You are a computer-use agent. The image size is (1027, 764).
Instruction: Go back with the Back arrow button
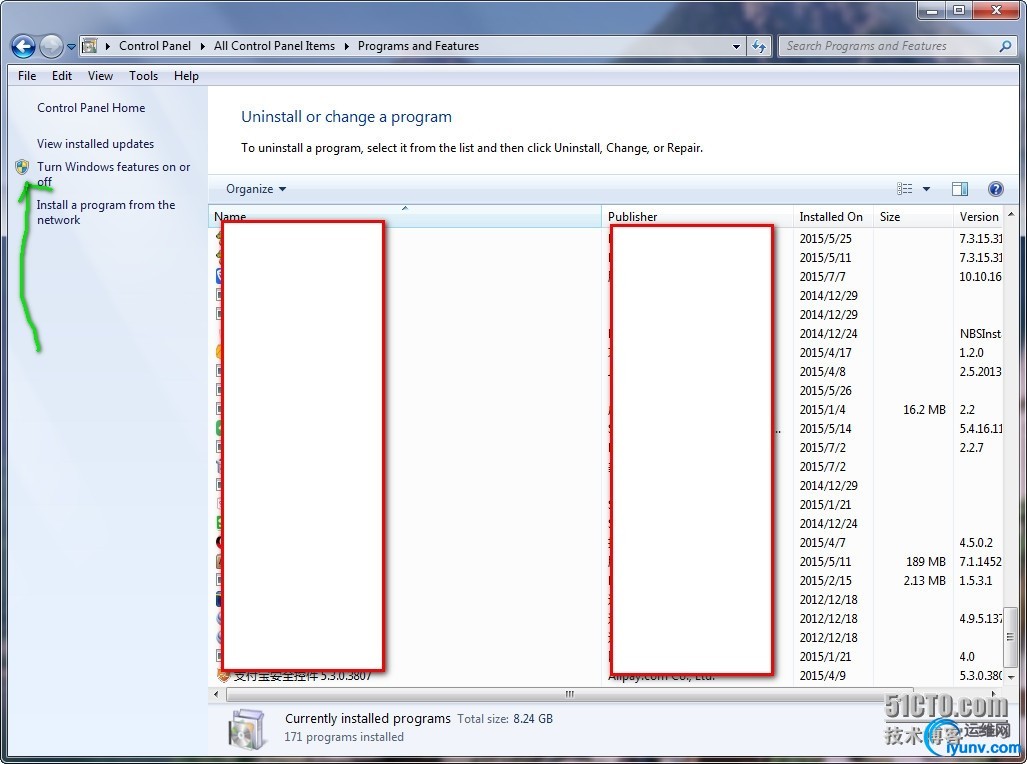pyautogui.click(x=24, y=46)
